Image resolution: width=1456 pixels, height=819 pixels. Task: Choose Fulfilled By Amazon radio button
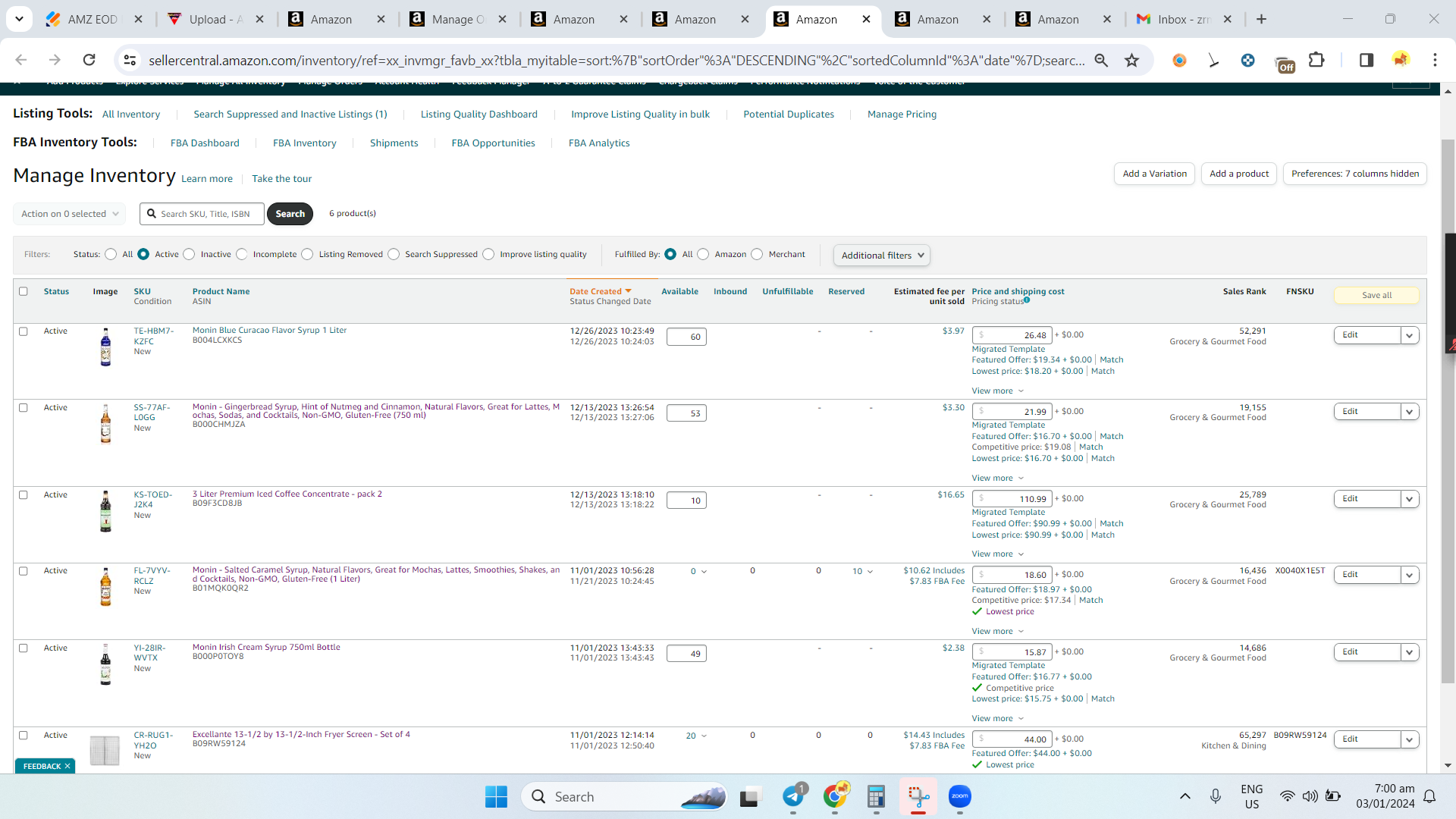click(x=704, y=254)
